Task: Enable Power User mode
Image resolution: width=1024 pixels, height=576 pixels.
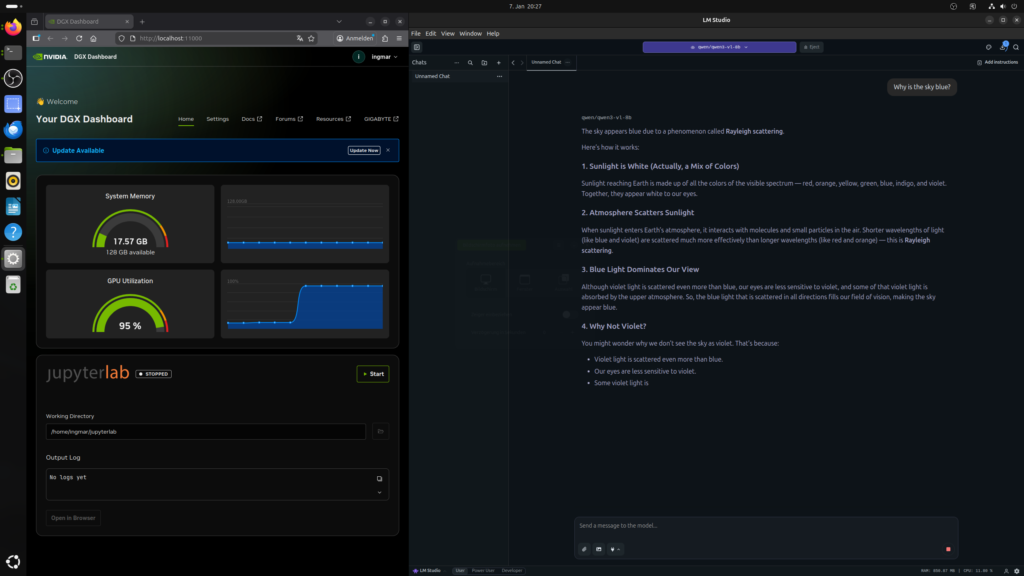Action: [483, 570]
